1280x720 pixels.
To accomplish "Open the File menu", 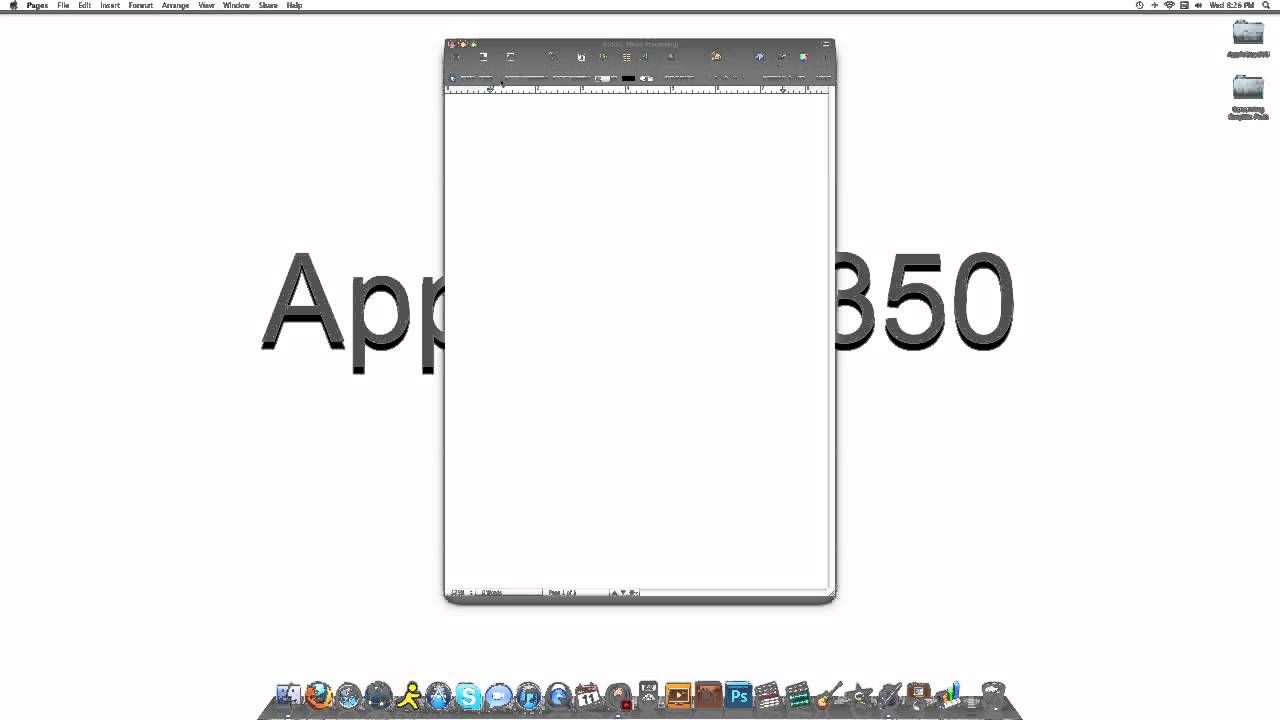I will pyautogui.click(x=63, y=5).
